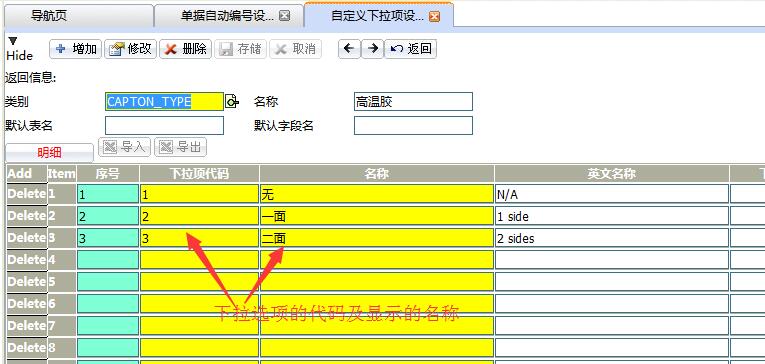Click the name cell containing 无

pos(377,194)
